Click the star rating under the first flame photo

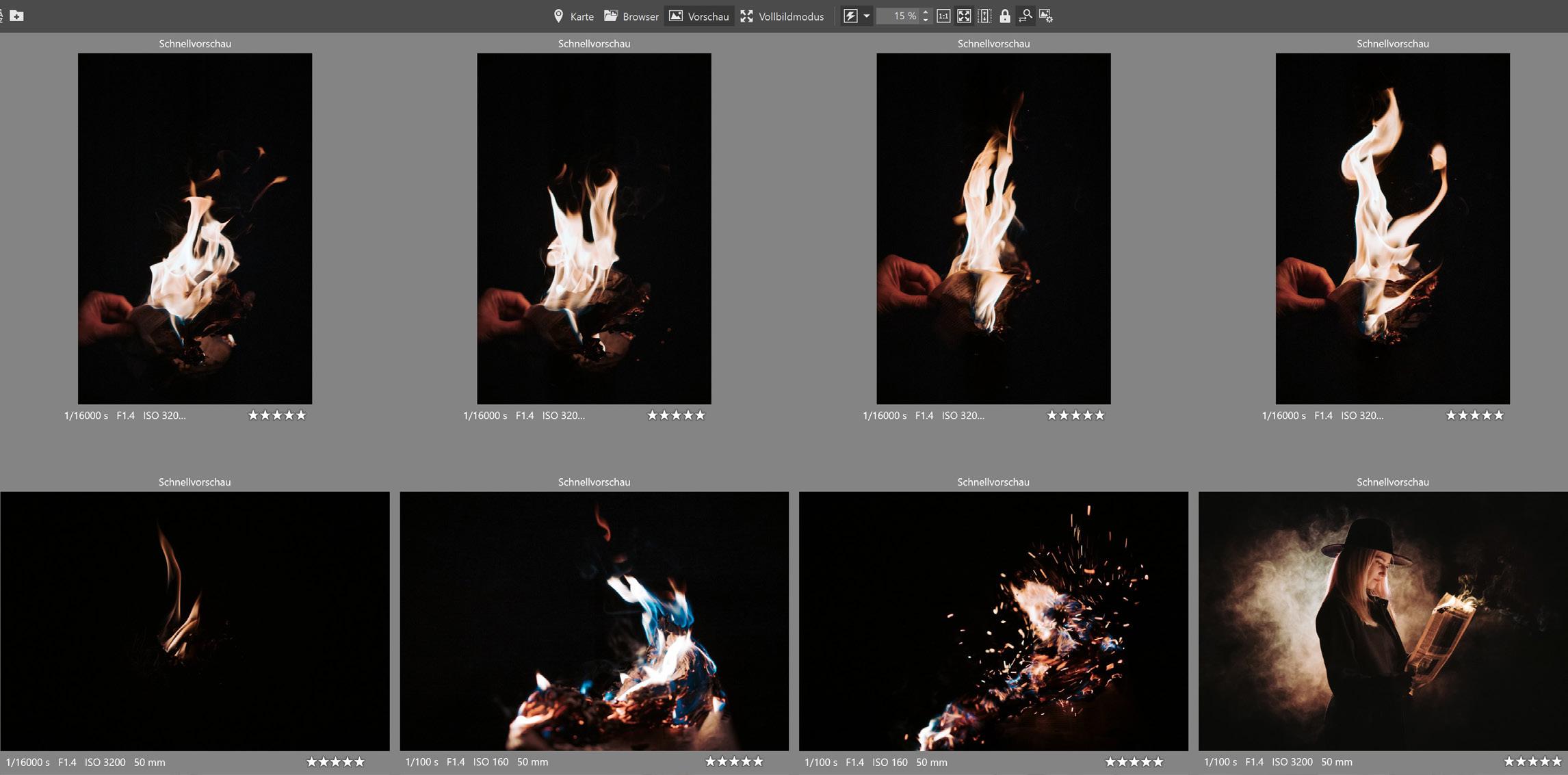point(277,415)
